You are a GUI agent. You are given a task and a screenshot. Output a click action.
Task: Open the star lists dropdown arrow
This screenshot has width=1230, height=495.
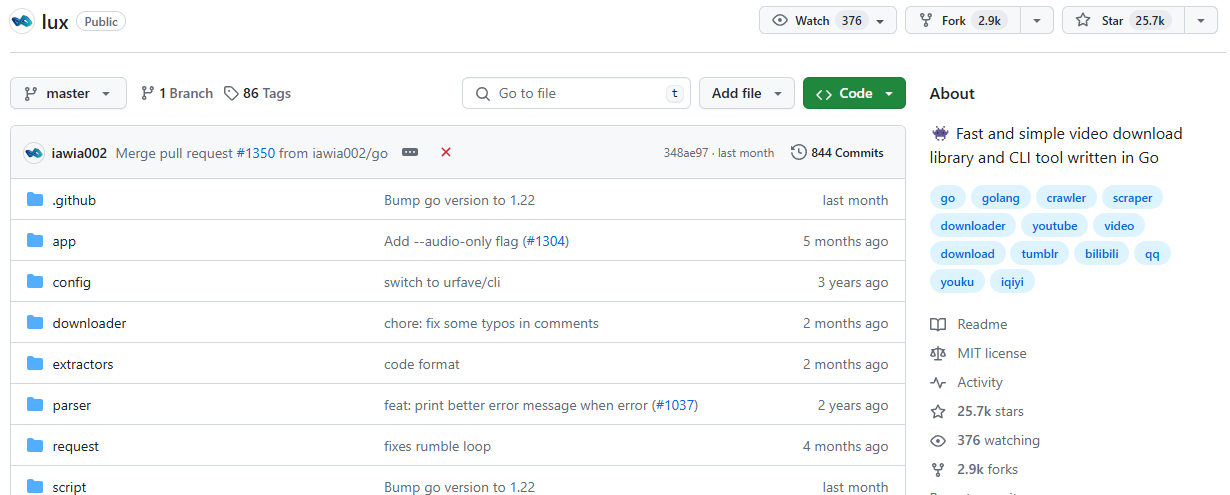point(1200,21)
